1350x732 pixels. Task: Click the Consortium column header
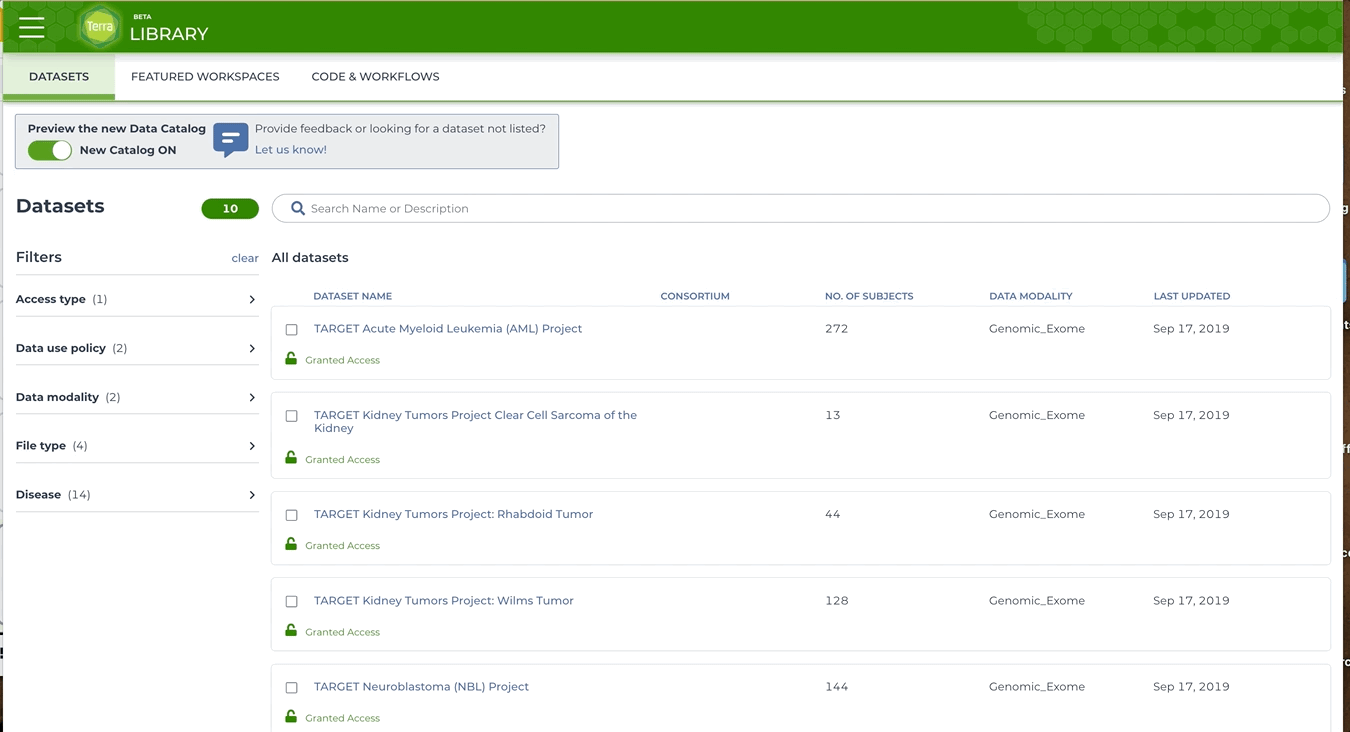click(x=695, y=296)
